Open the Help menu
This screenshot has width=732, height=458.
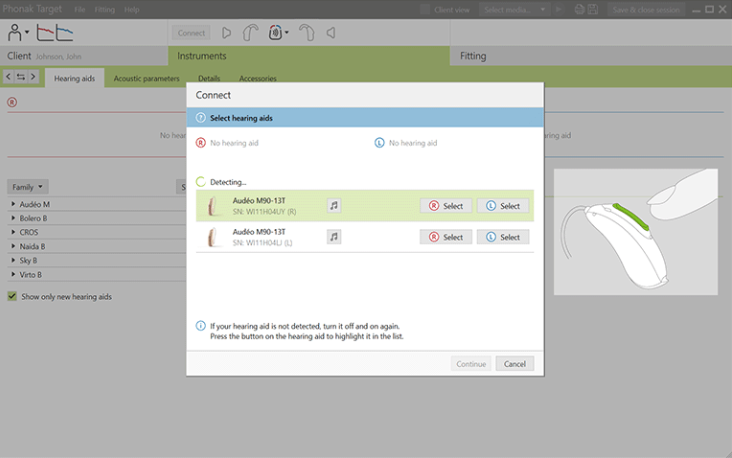[132, 9]
